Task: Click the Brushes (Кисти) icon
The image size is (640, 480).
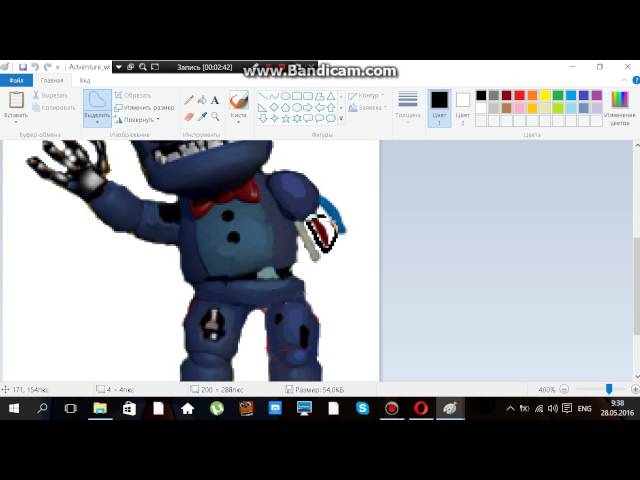Action: coord(239,100)
